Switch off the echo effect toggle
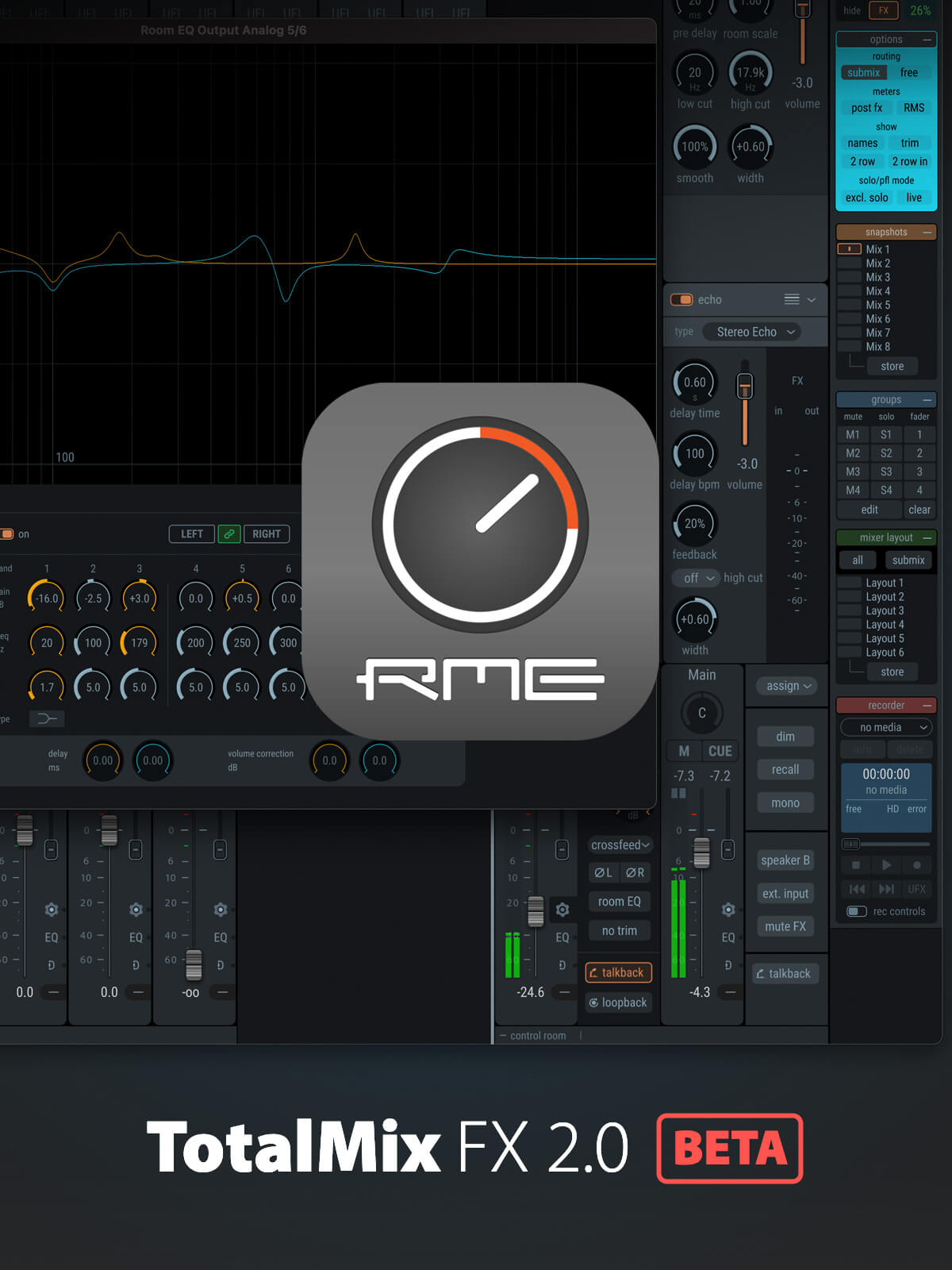This screenshot has width=952, height=1270. (x=681, y=299)
